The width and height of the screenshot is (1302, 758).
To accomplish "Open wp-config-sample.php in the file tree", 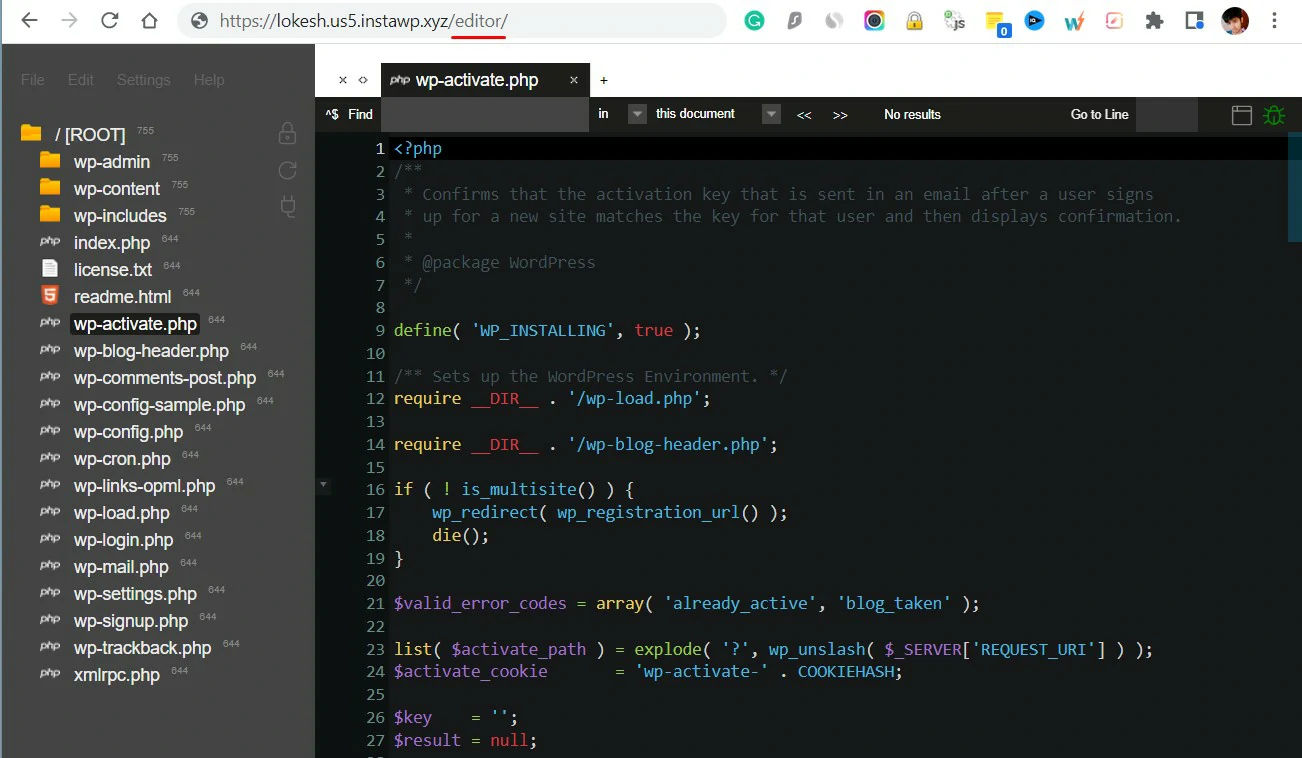I will (x=159, y=404).
